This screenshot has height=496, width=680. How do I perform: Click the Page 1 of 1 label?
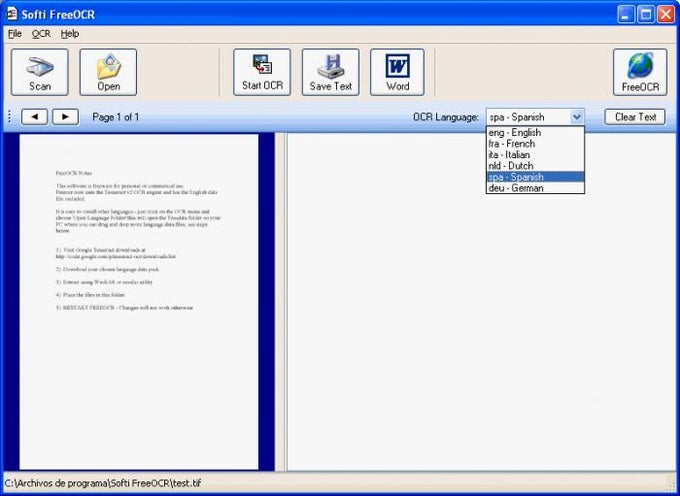[116, 117]
